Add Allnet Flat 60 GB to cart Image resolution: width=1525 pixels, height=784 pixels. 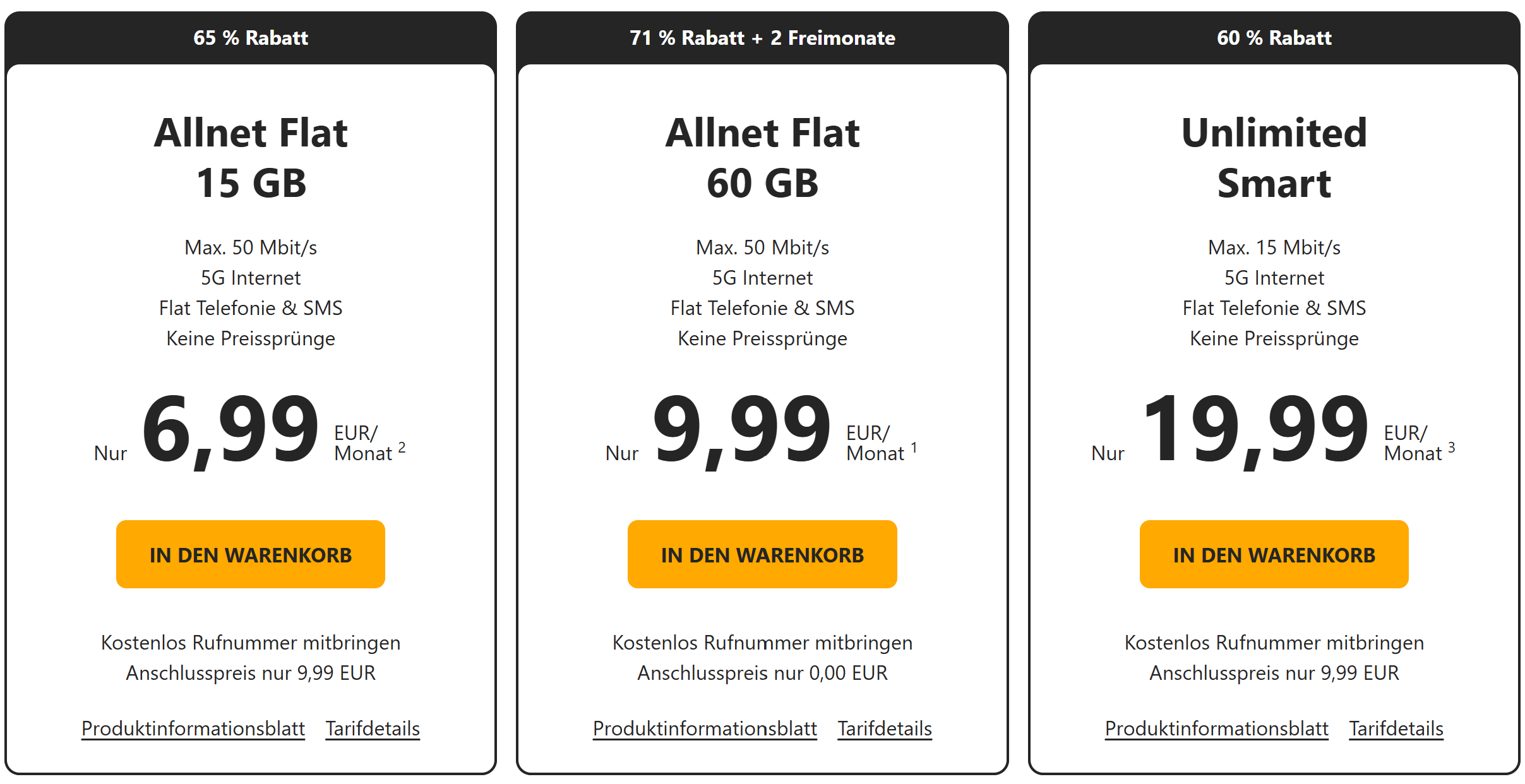pyautogui.click(x=762, y=554)
